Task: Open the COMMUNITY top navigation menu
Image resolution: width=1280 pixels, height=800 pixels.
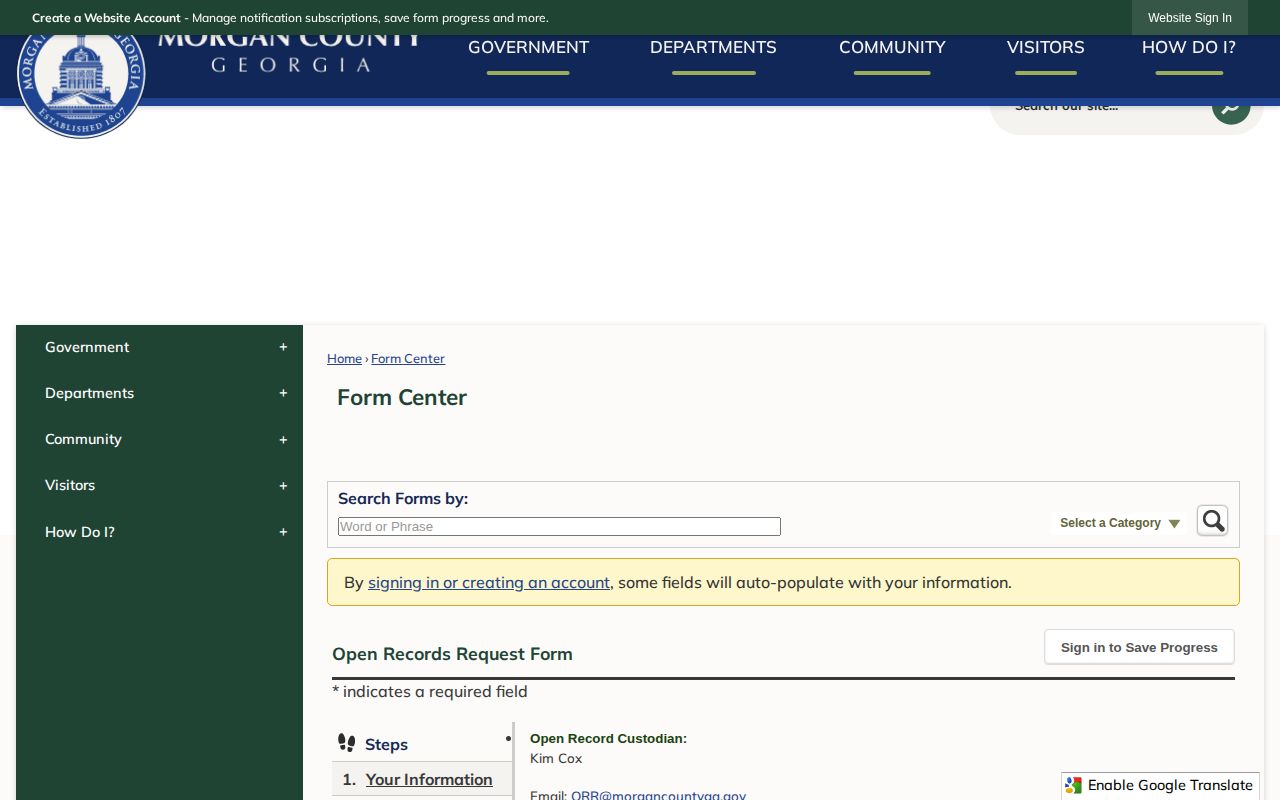Action: click(x=892, y=48)
